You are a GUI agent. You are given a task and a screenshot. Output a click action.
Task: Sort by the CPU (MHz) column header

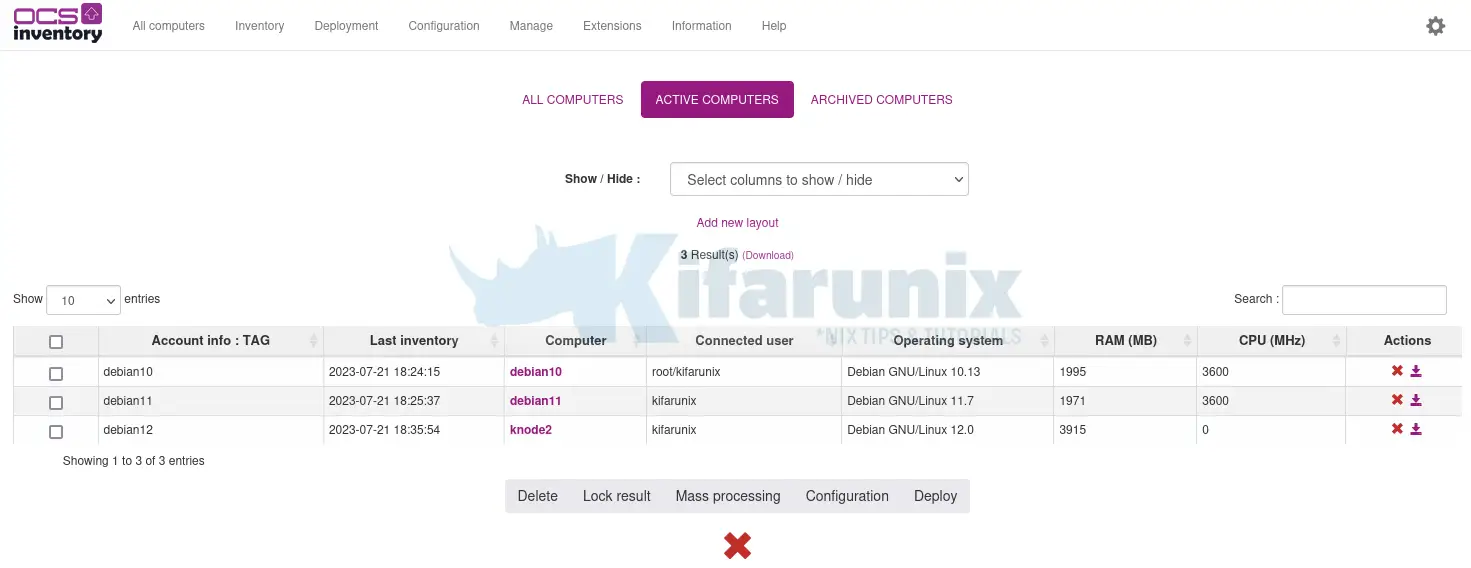[x=1272, y=341]
